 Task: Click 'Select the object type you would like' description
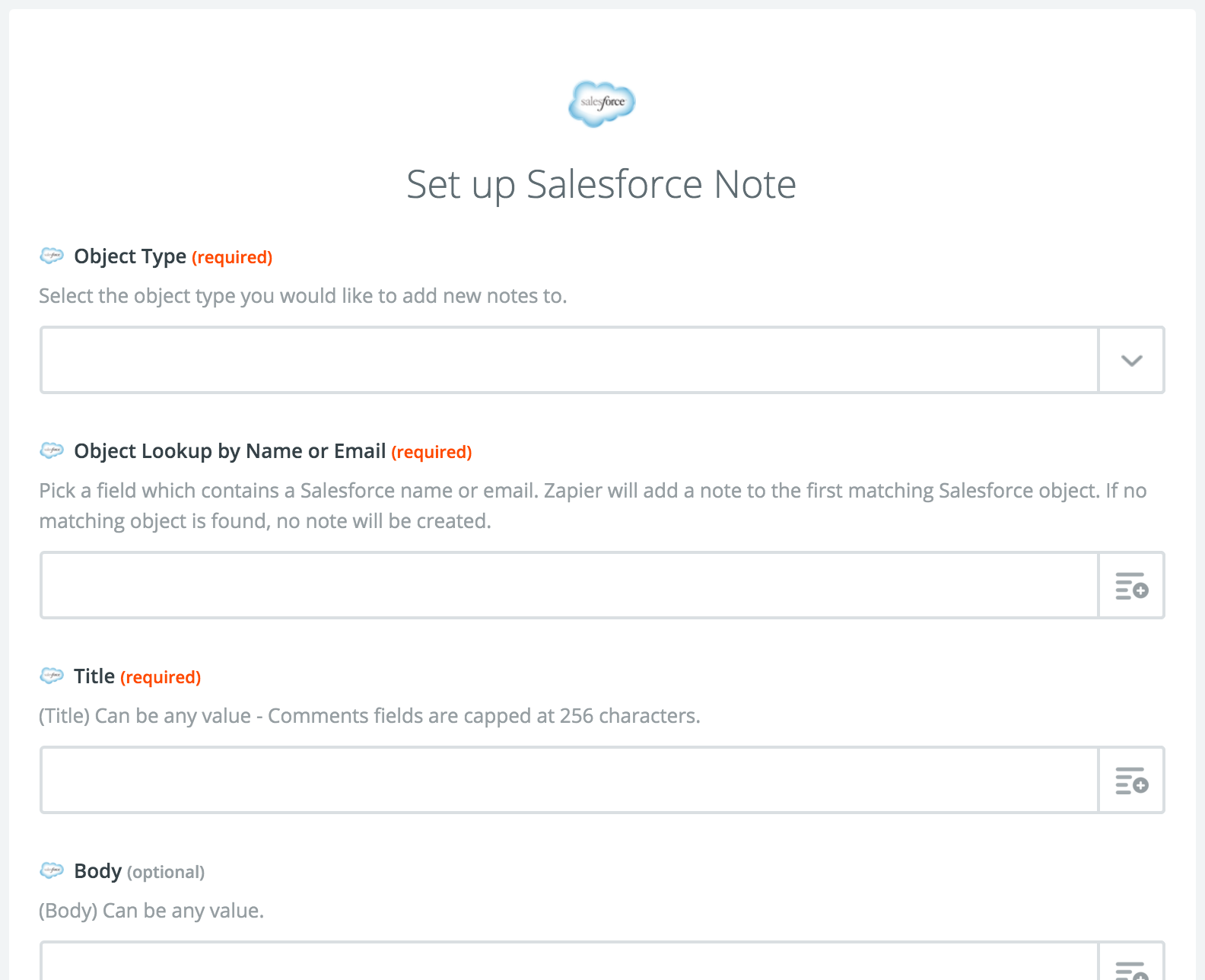303,296
